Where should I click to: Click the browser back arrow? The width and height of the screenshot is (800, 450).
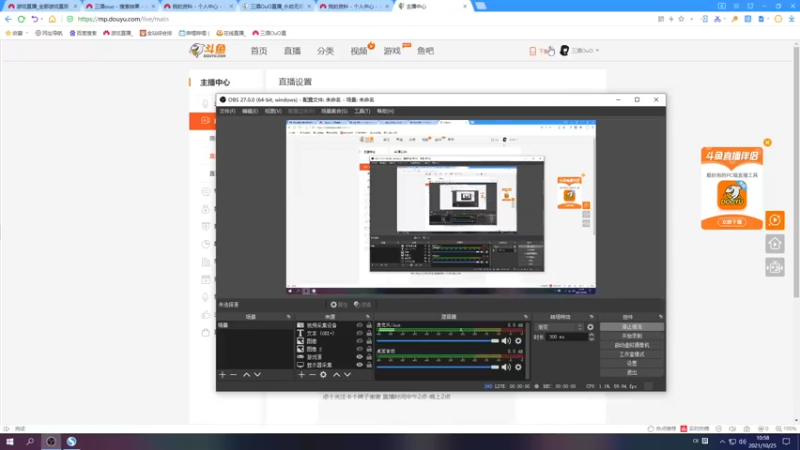[8, 19]
